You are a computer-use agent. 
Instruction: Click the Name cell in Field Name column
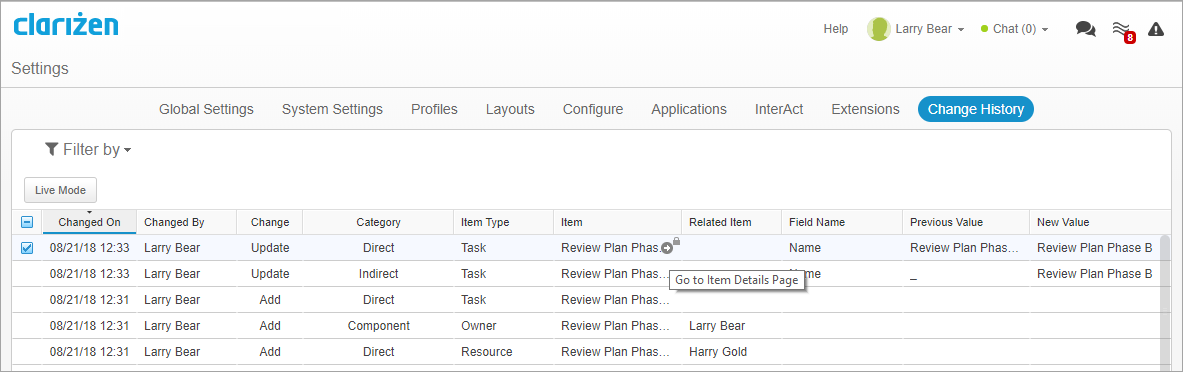(841, 247)
